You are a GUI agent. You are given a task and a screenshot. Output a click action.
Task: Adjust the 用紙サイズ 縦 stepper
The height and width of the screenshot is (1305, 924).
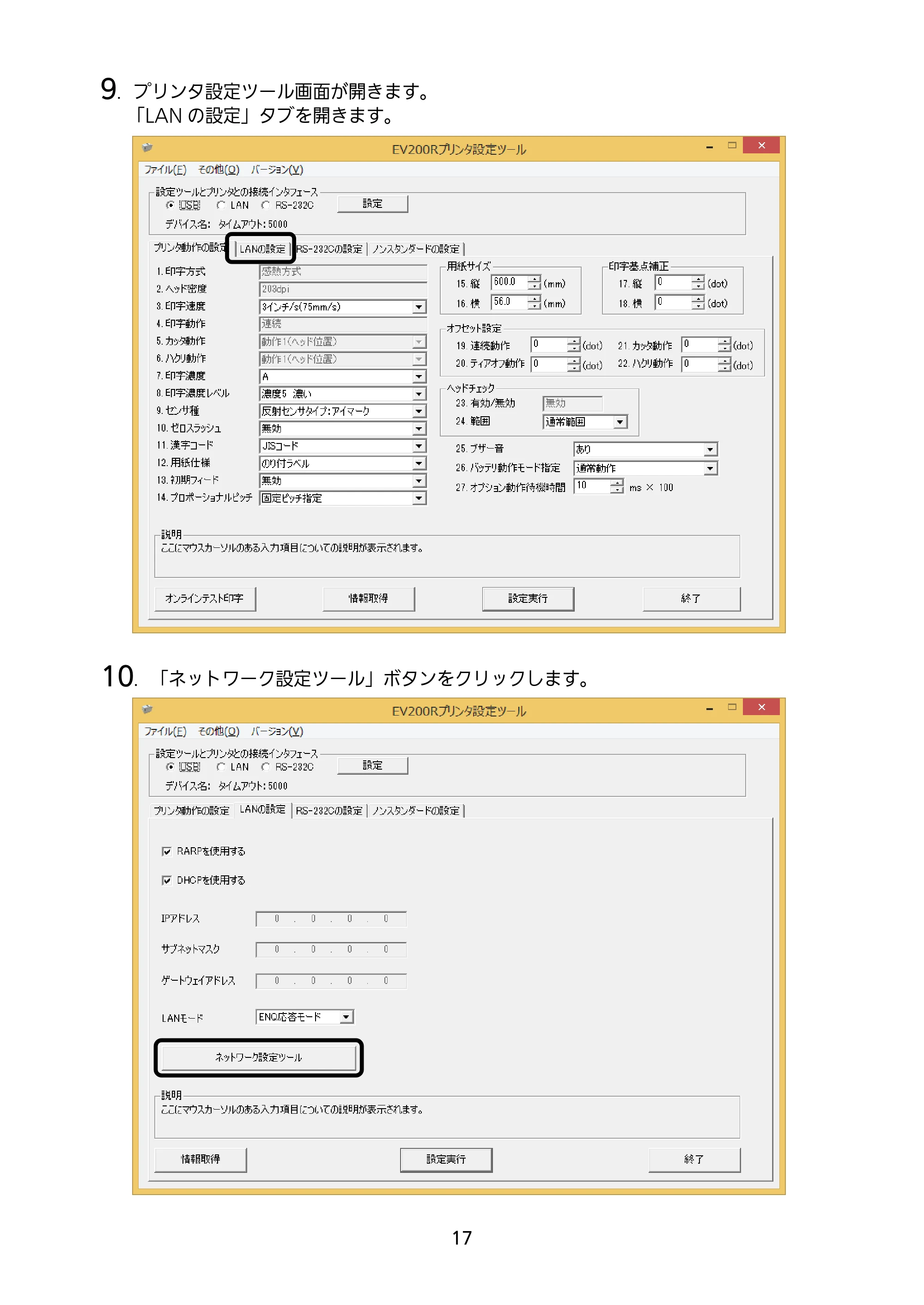tap(534, 283)
